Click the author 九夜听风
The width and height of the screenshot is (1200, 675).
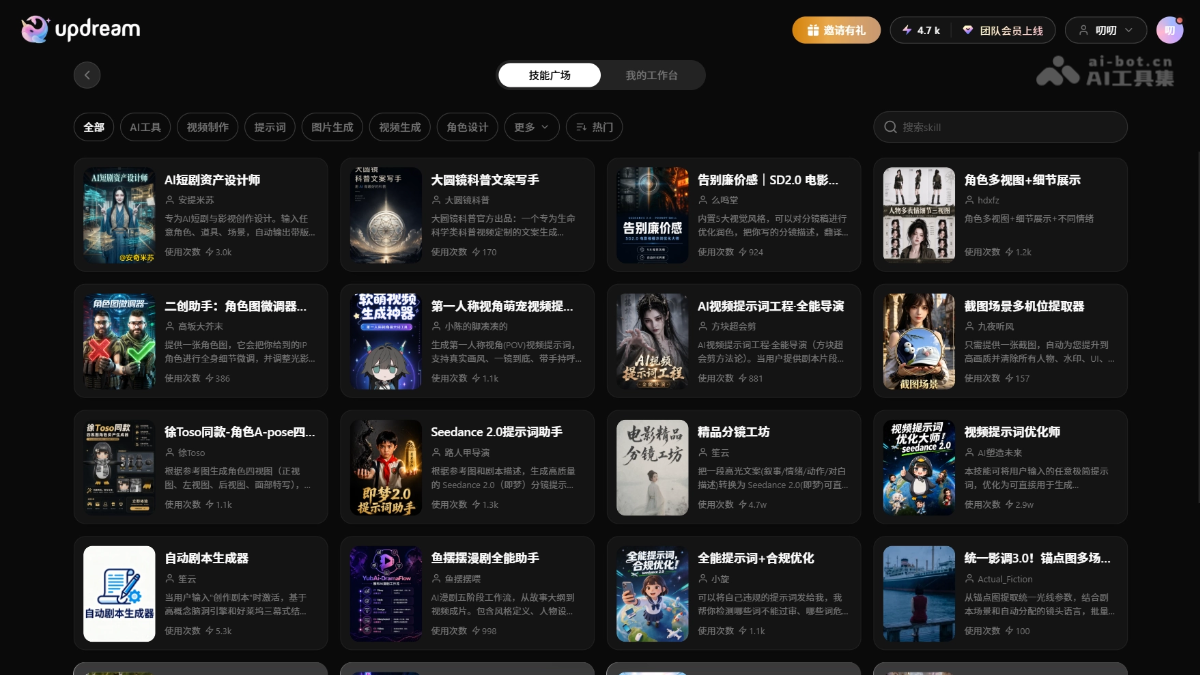(x=995, y=326)
